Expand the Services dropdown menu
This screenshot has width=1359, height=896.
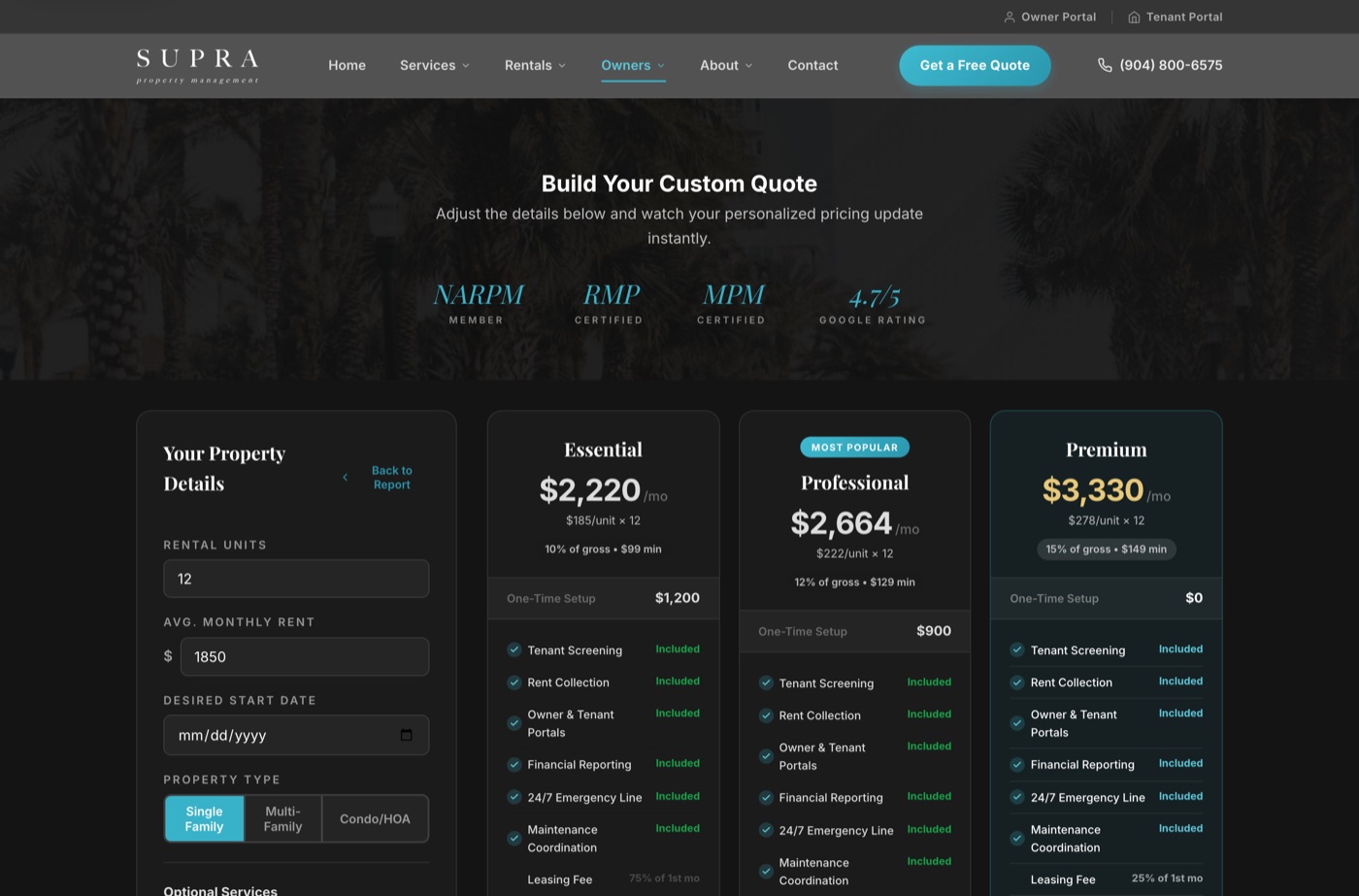(x=435, y=65)
